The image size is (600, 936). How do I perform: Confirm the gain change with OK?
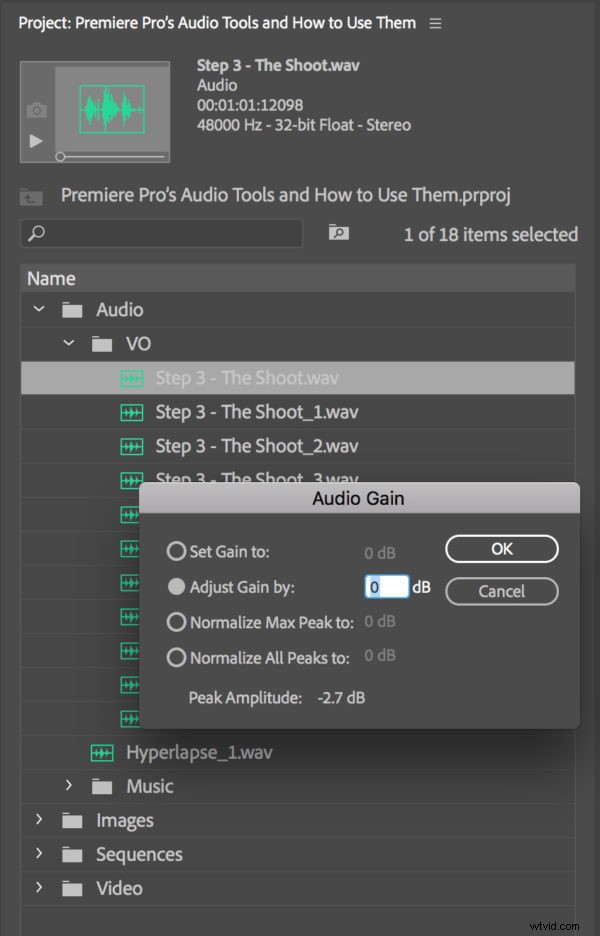[x=501, y=548]
